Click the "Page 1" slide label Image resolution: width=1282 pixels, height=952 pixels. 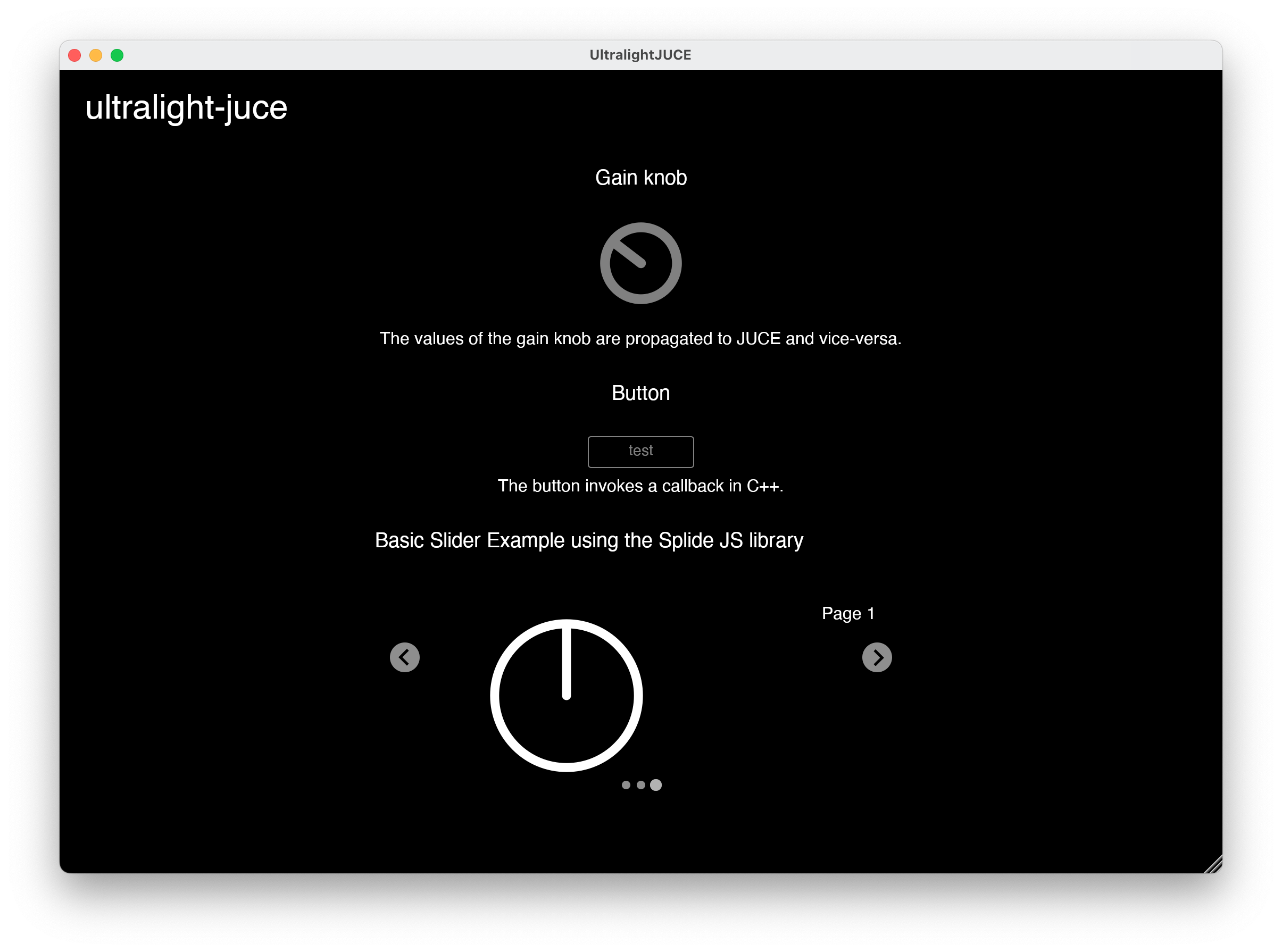pyautogui.click(x=848, y=613)
